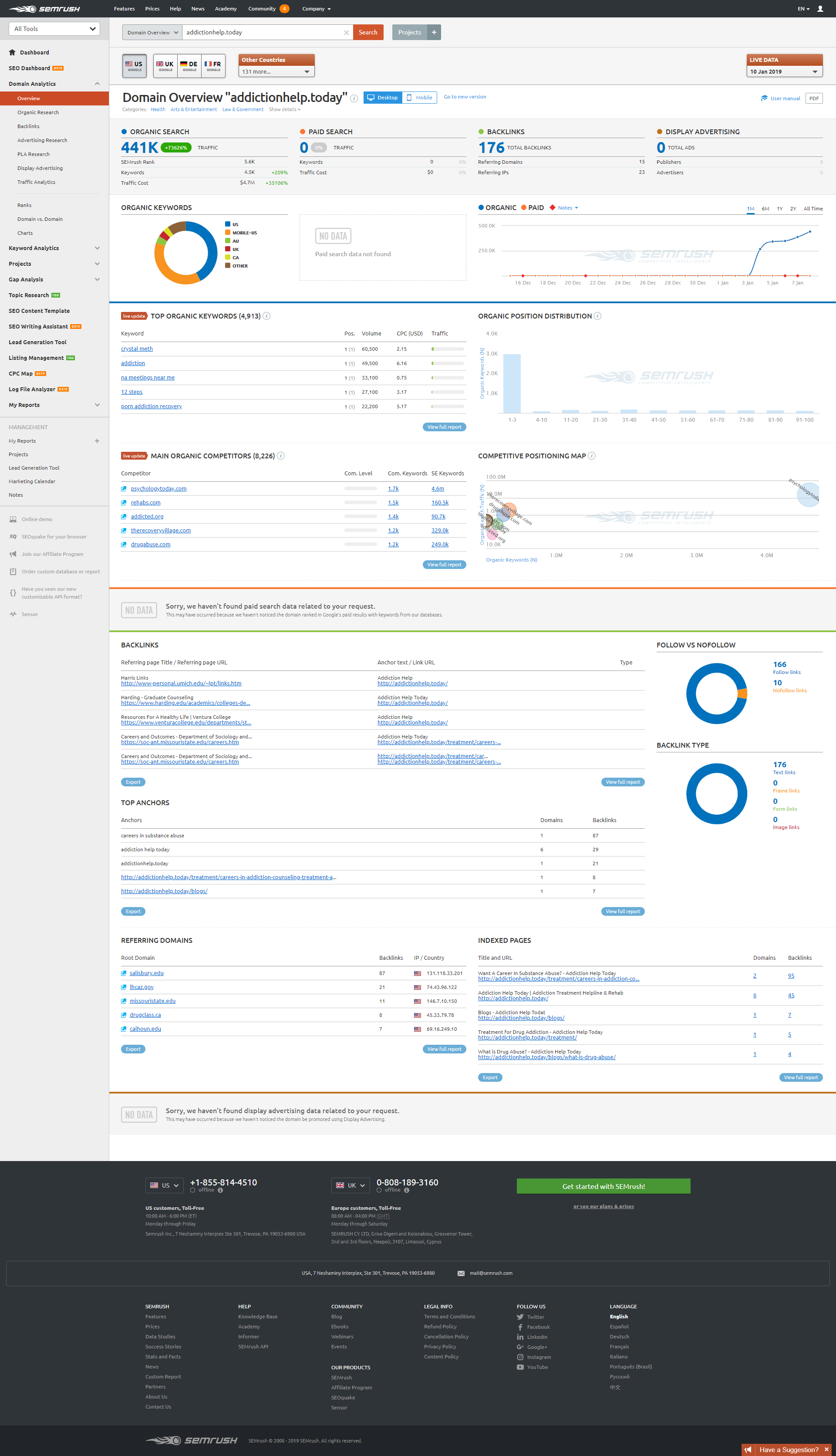
Task: Click info icon next to Organic Position Distribution
Action: pyautogui.click(x=598, y=316)
